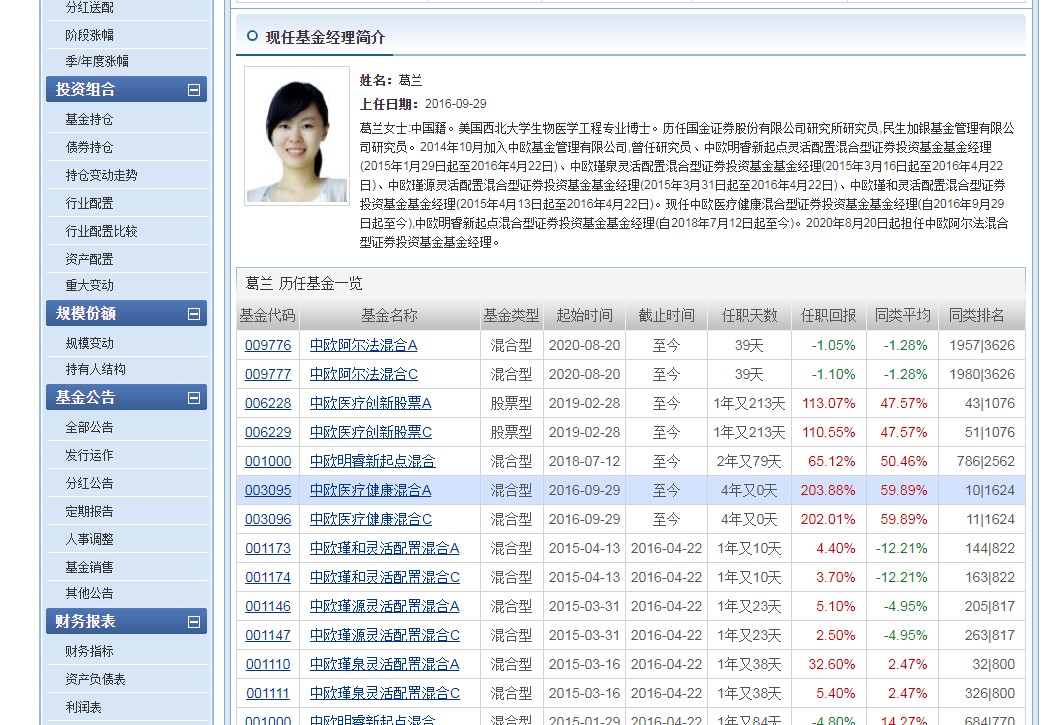Open fund code 009776
Viewport: 1047px width, 725px height.
click(268, 346)
